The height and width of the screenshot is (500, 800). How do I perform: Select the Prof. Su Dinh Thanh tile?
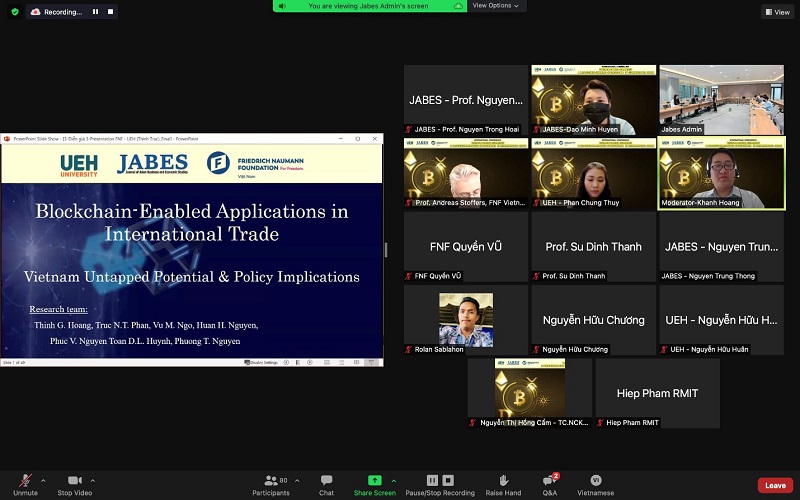point(593,246)
